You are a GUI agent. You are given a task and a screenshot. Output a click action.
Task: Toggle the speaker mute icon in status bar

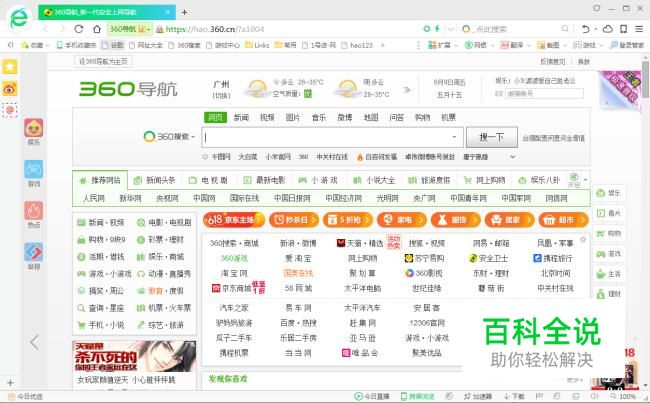point(594,396)
